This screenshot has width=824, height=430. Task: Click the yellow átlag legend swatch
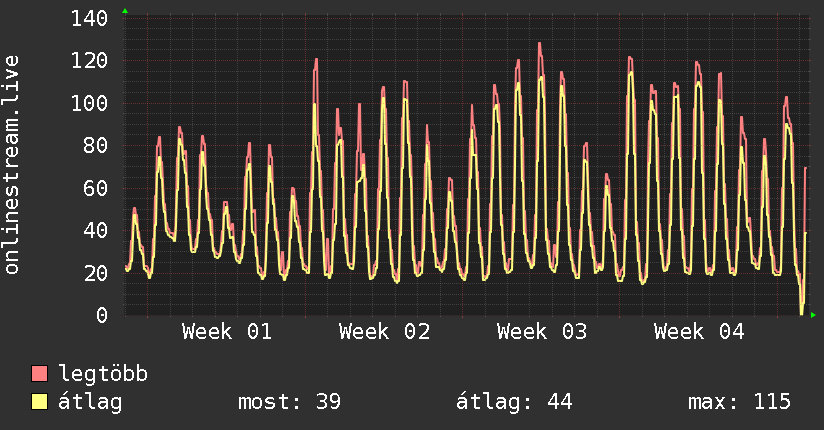(40, 402)
